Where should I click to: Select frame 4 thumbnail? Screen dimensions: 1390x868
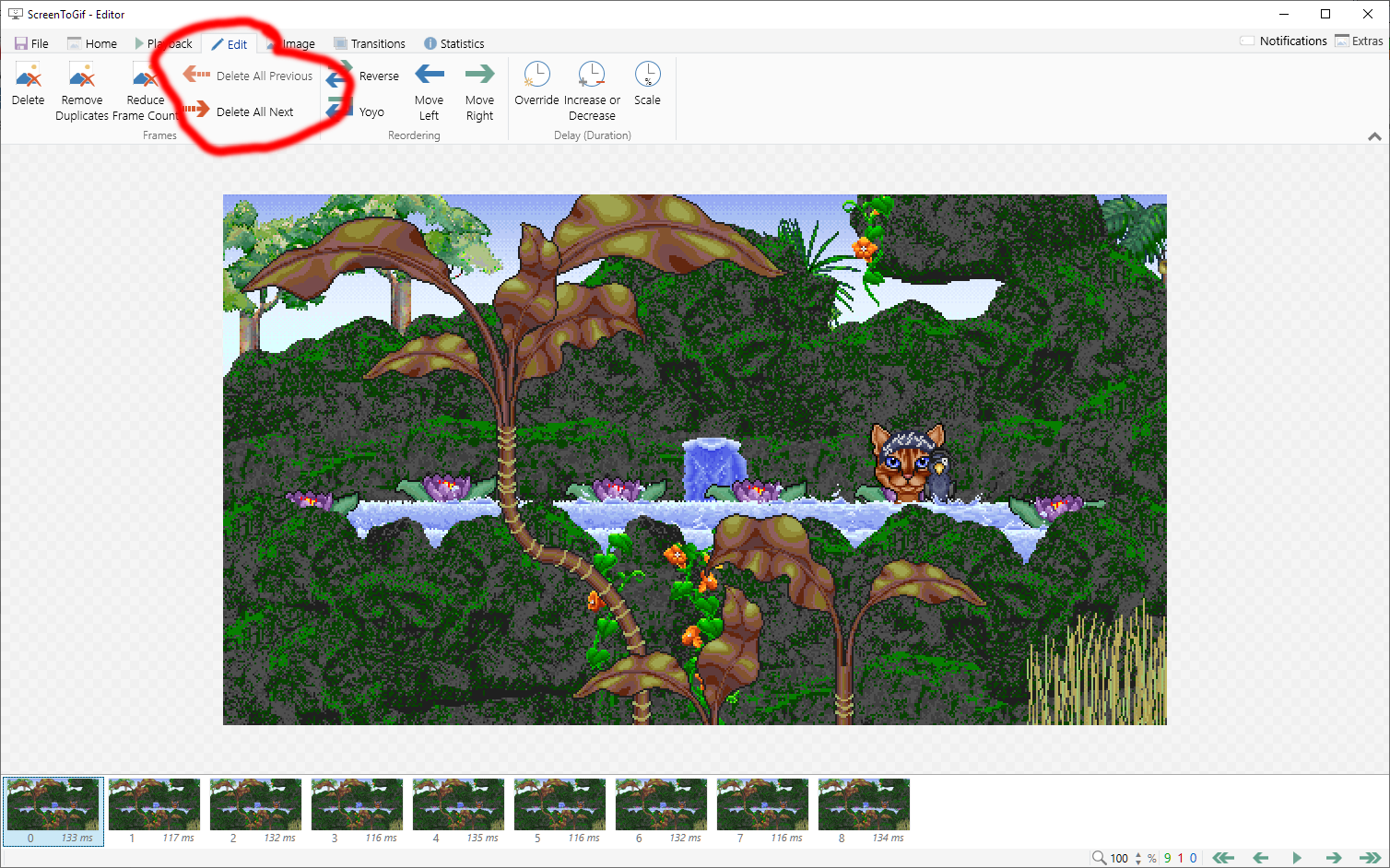pos(459,811)
